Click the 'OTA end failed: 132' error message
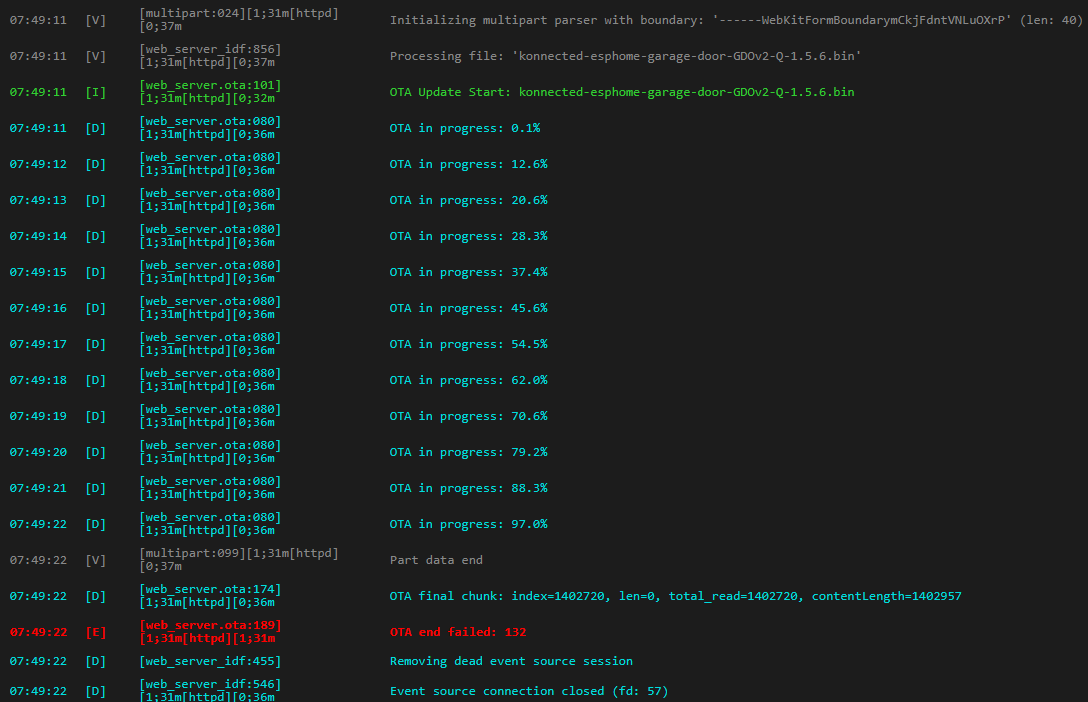Viewport: 1088px width, 702px height. (x=457, y=632)
